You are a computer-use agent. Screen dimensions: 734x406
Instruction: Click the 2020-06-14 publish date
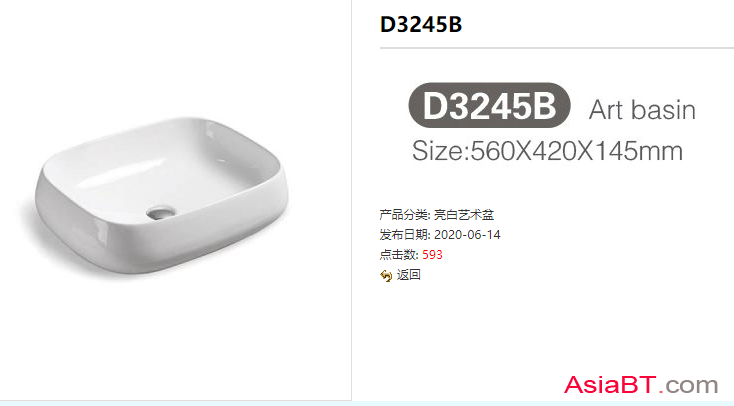tap(467, 235)
